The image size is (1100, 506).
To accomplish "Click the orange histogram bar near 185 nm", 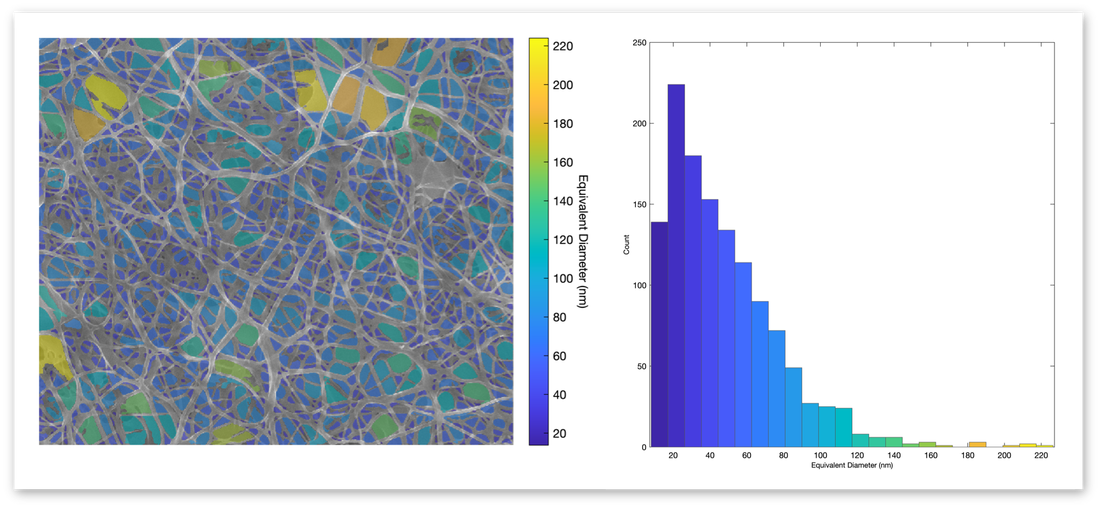I will click(978, 444).
